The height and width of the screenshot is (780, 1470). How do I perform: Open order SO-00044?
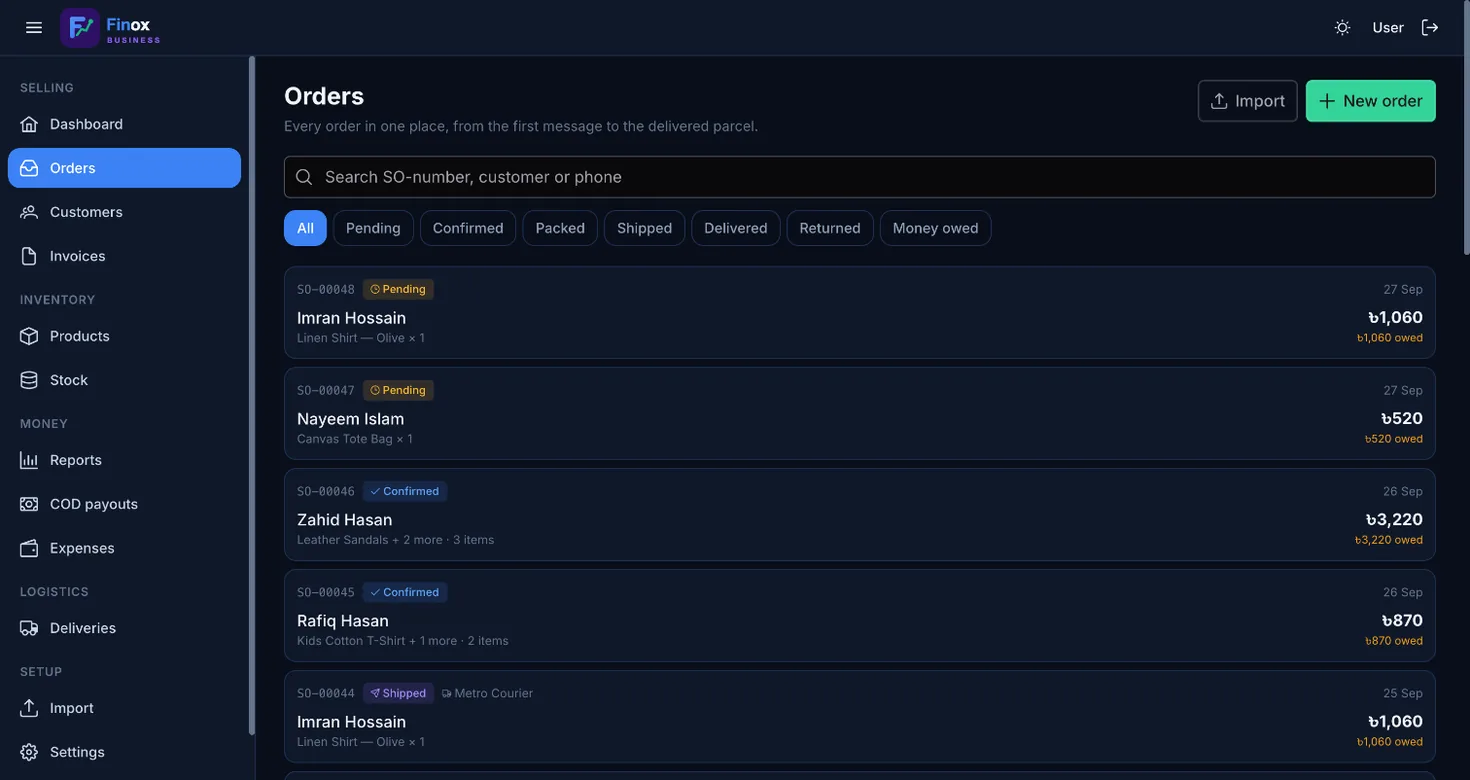click(x=860, y=716)
